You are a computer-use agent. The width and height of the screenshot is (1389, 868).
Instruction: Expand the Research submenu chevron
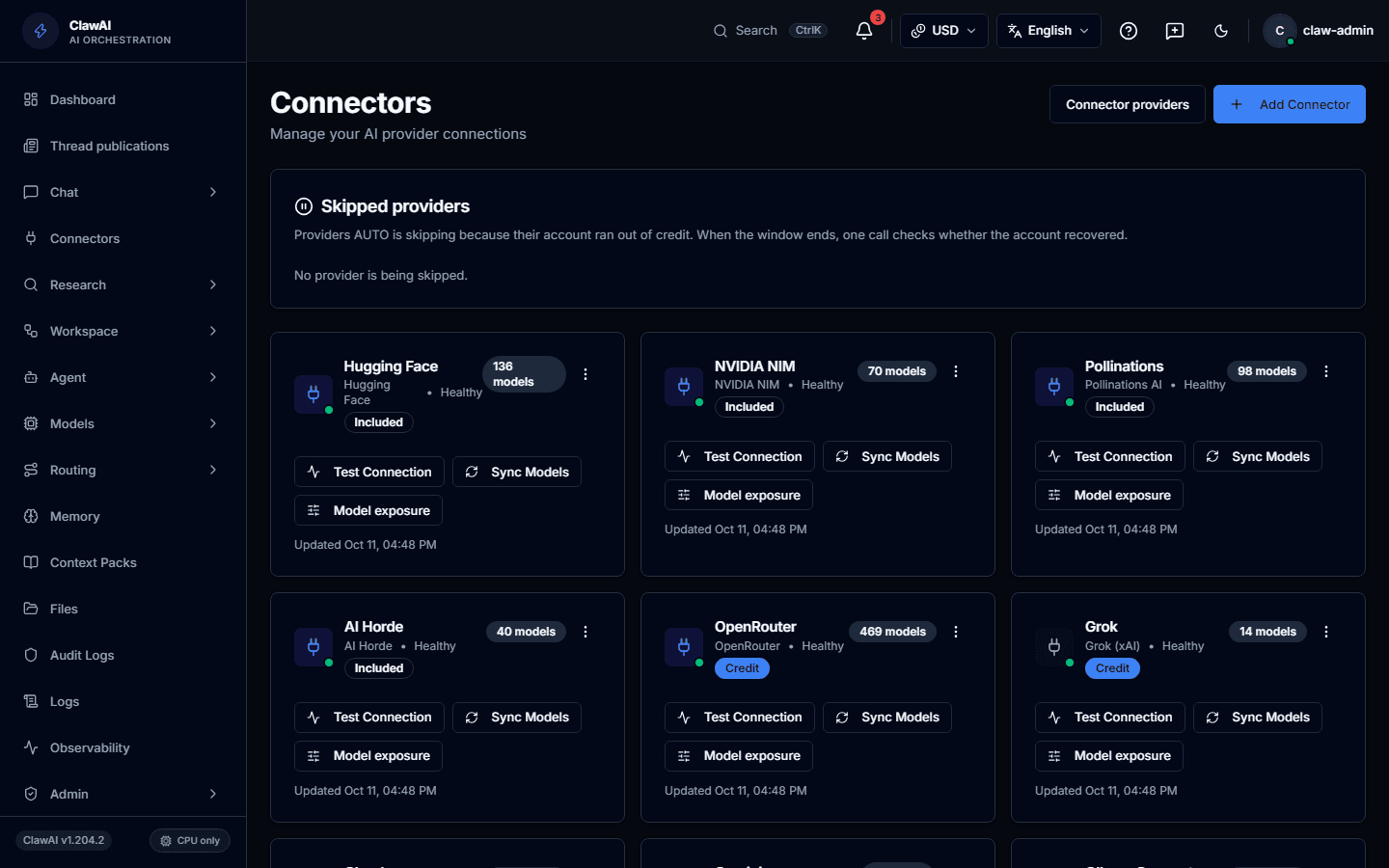pos(213,285)
